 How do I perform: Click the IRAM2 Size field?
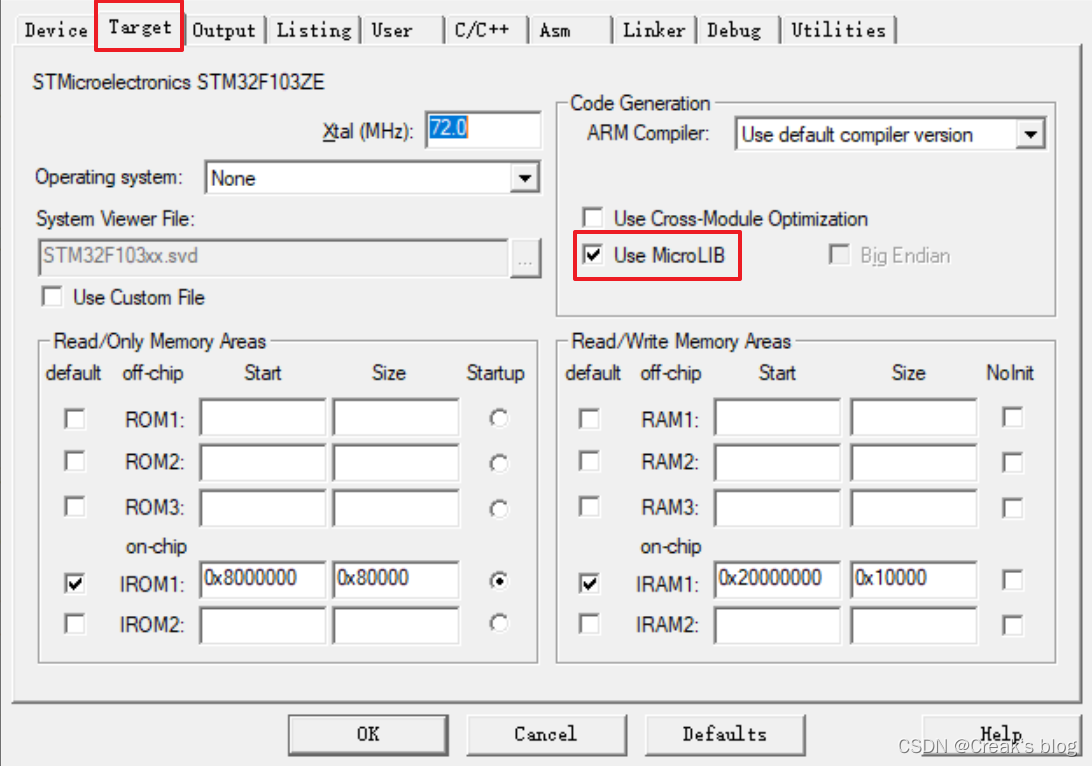point(913,625)
